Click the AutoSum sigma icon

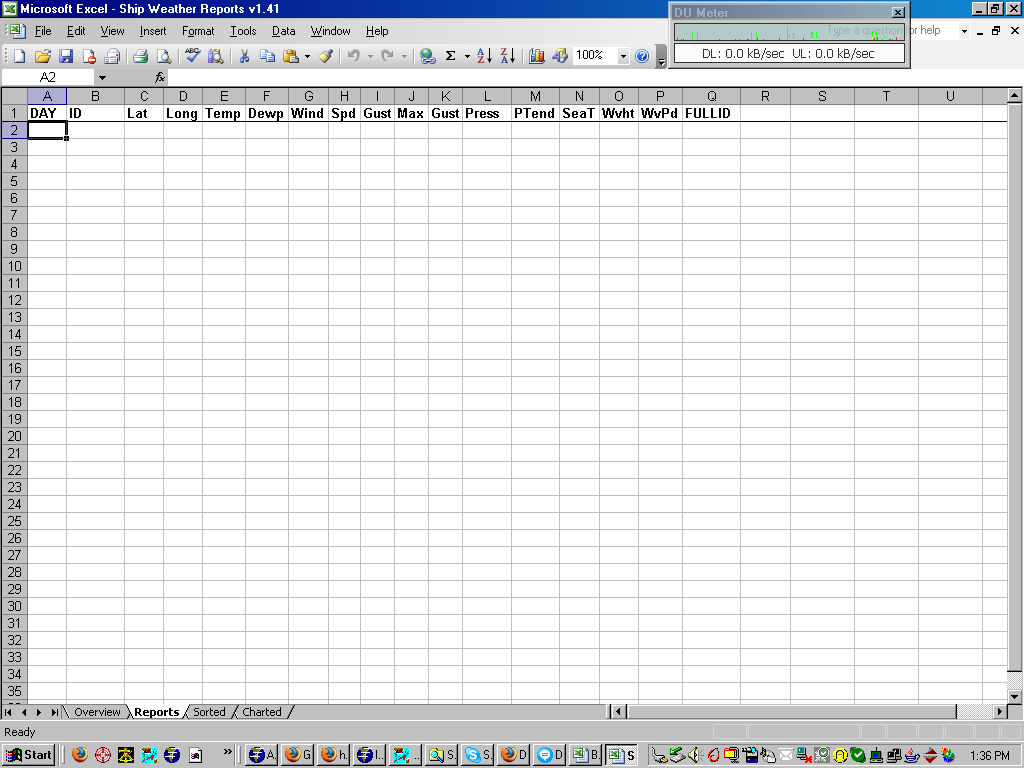451,56
